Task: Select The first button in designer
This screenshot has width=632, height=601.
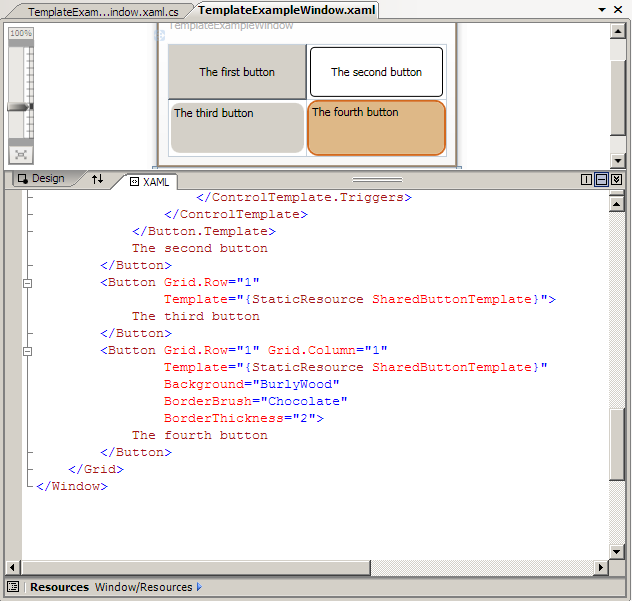Action: (x=237, y=72)
